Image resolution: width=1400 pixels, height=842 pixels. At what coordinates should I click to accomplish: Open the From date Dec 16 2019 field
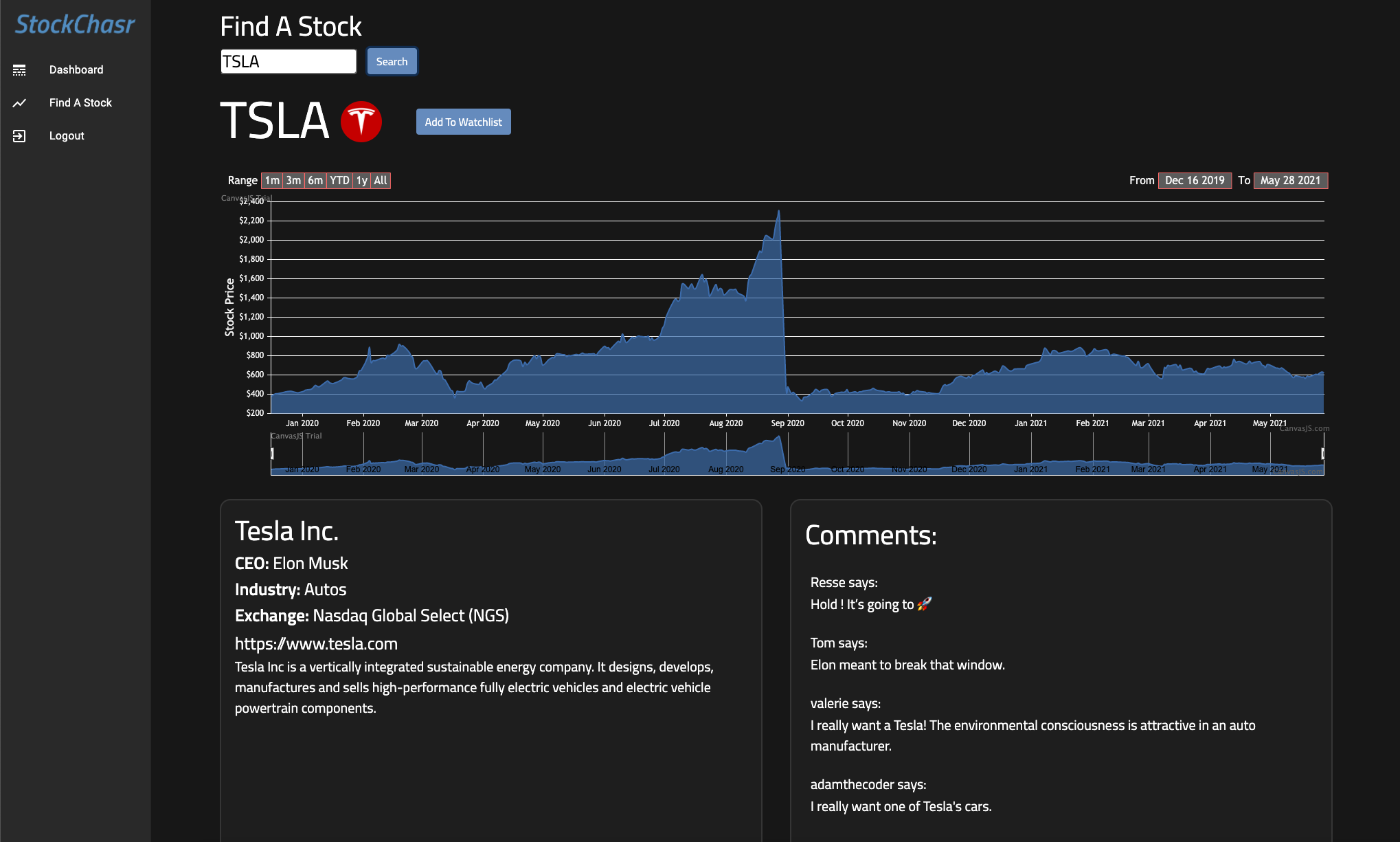coord(1195,180)
